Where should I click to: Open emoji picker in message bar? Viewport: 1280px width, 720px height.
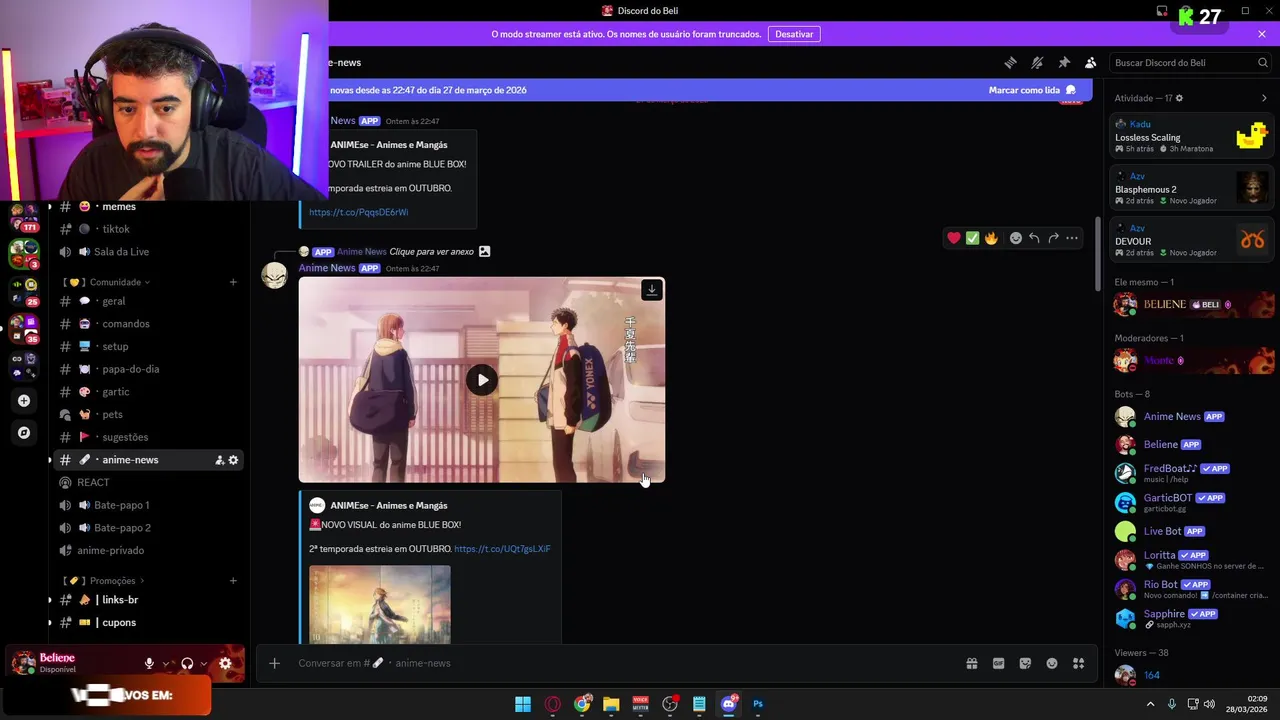point(1052,663)
